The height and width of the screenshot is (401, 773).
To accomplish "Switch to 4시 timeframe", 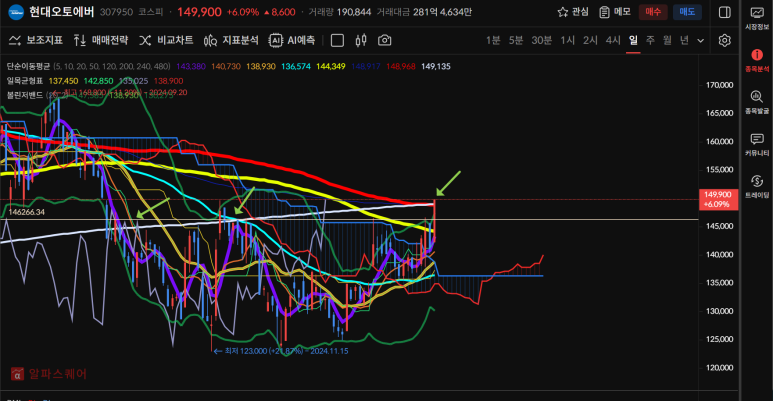I will [x=613, y=40].
